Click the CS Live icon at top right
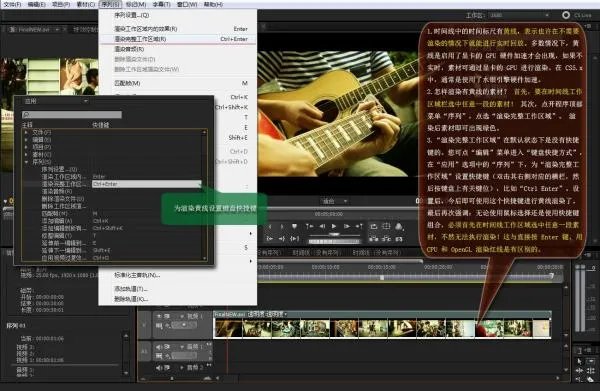This screenshot has width=600, height=391. pyautogui.click(x=566, y=15)
